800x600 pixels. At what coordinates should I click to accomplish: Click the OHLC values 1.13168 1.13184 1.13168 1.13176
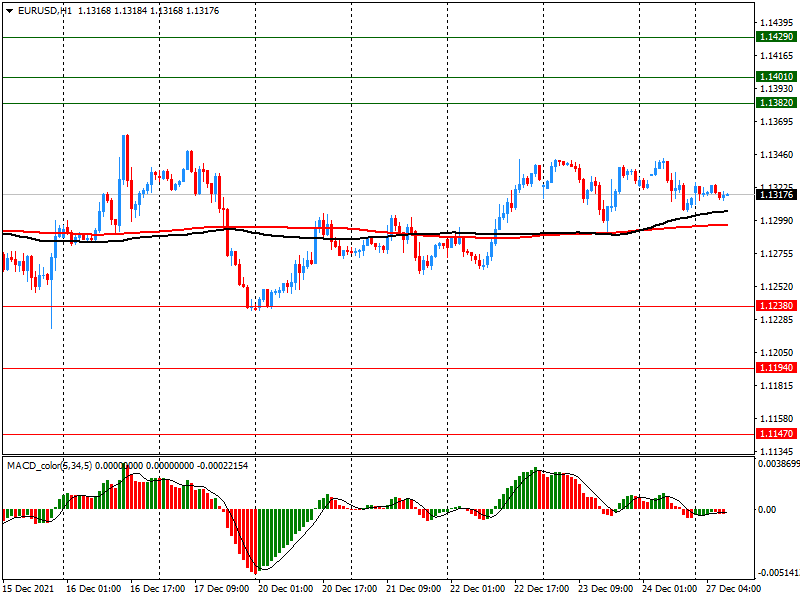[148, 11]
